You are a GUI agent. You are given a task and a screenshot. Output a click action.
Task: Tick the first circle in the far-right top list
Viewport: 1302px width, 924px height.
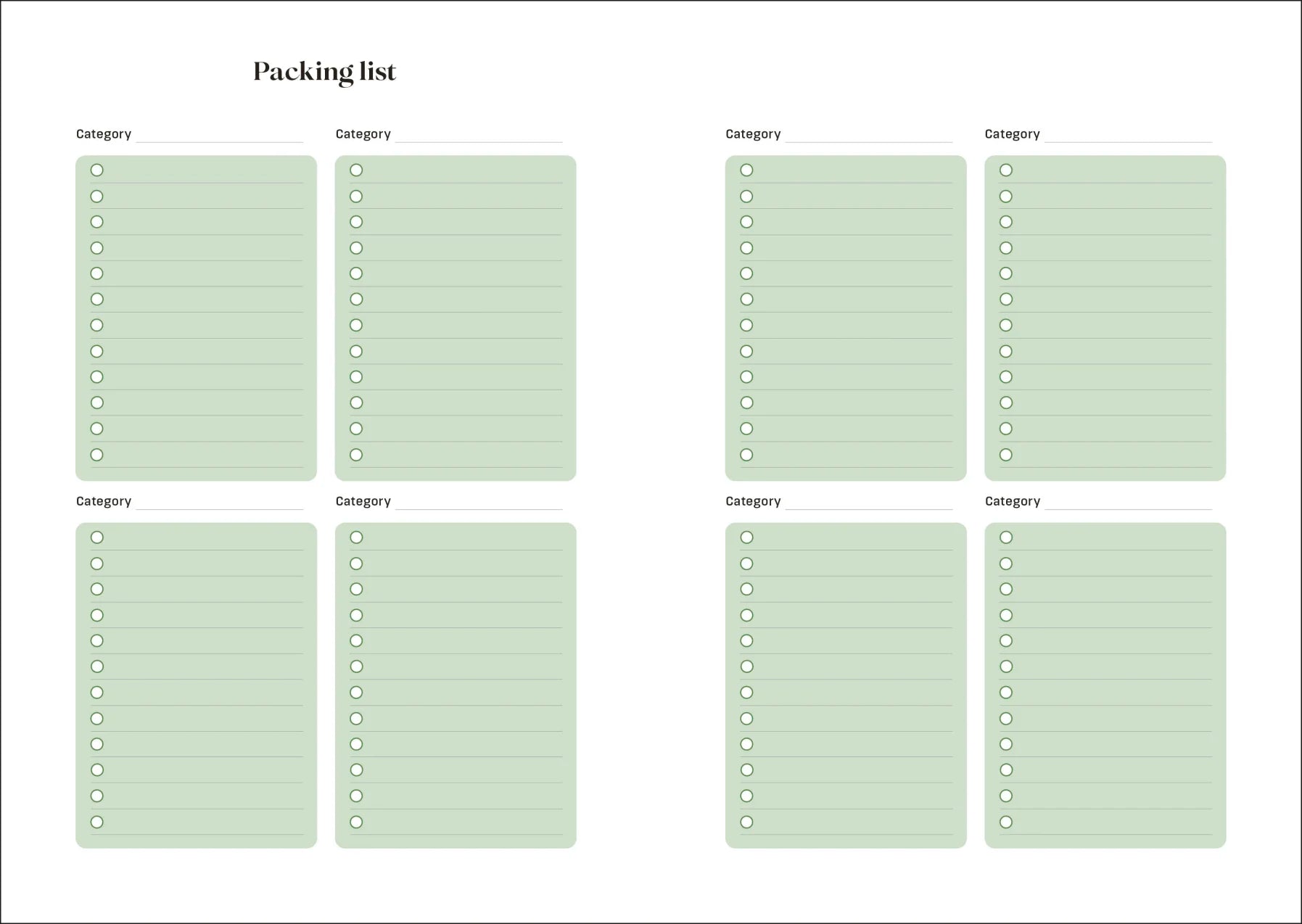[1006, 170]
